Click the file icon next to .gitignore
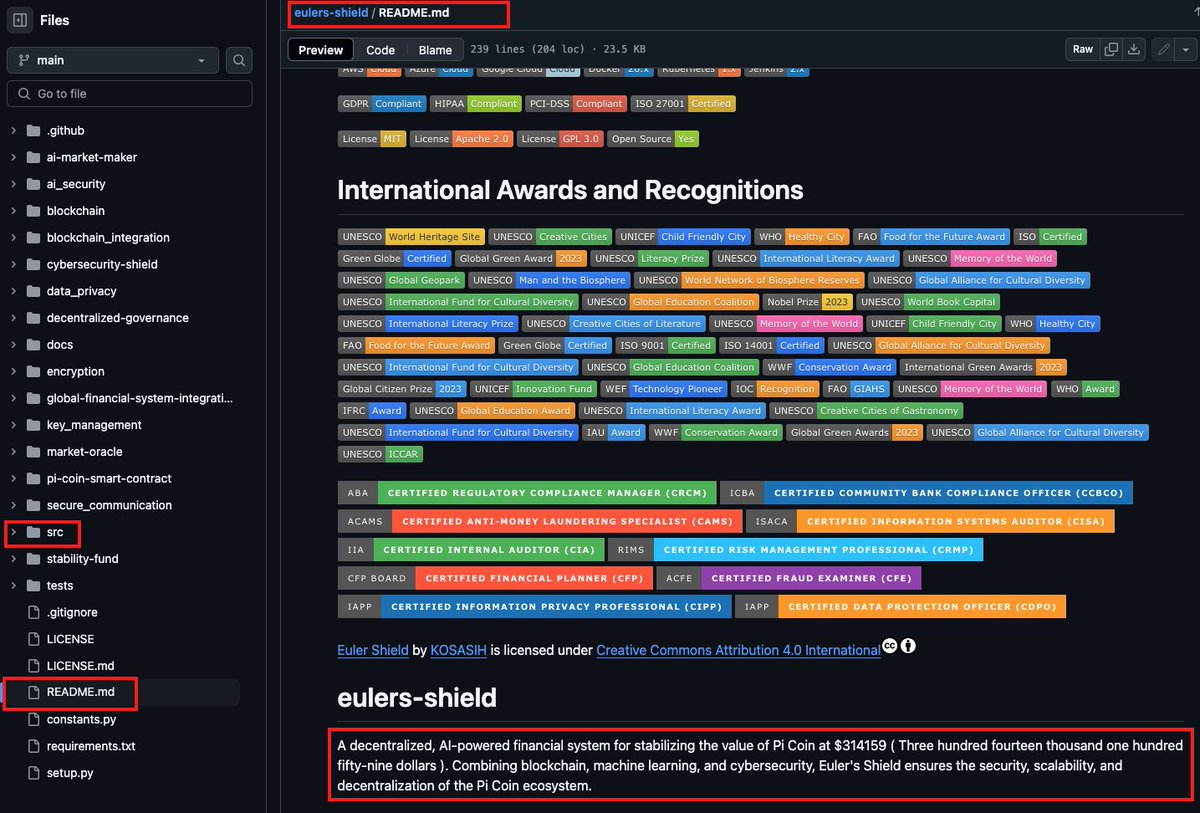 coord(34,612)
